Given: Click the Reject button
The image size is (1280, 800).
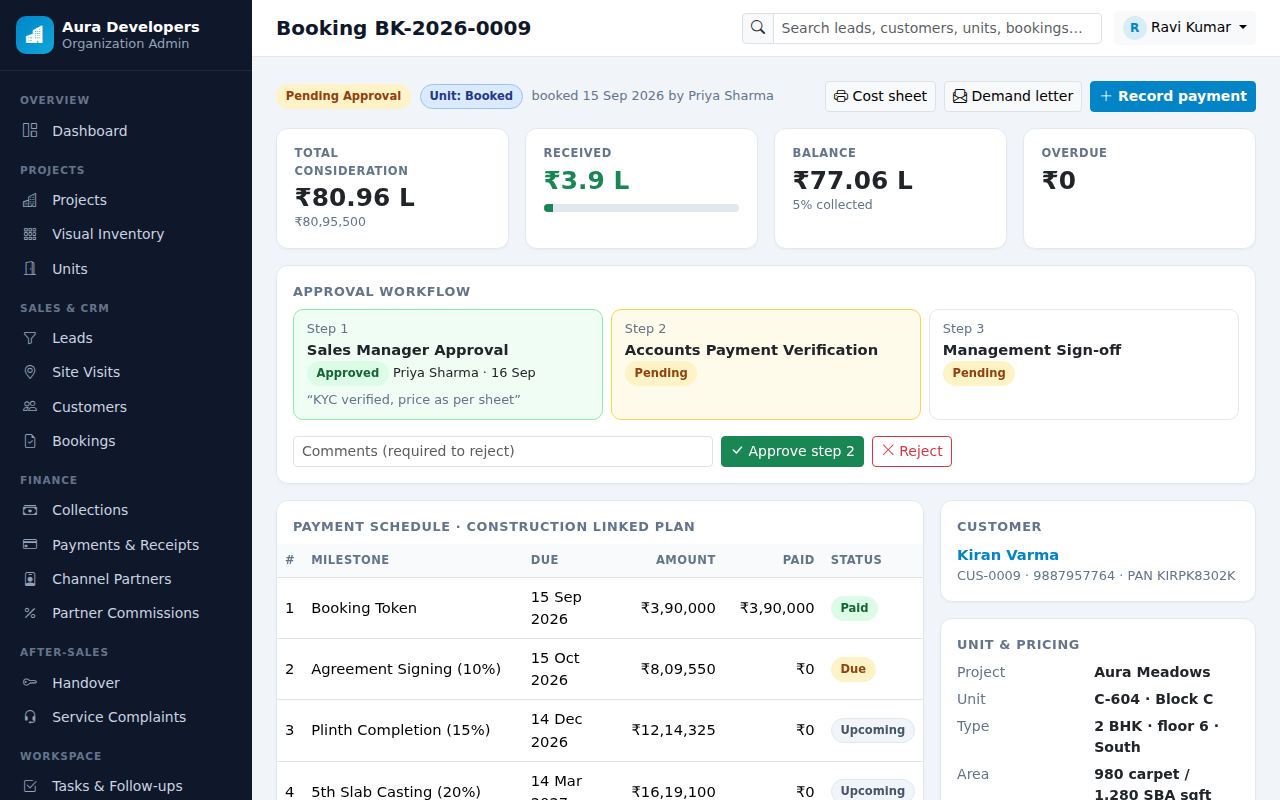Looking at the screenshot, I should [x=912, y=451].
